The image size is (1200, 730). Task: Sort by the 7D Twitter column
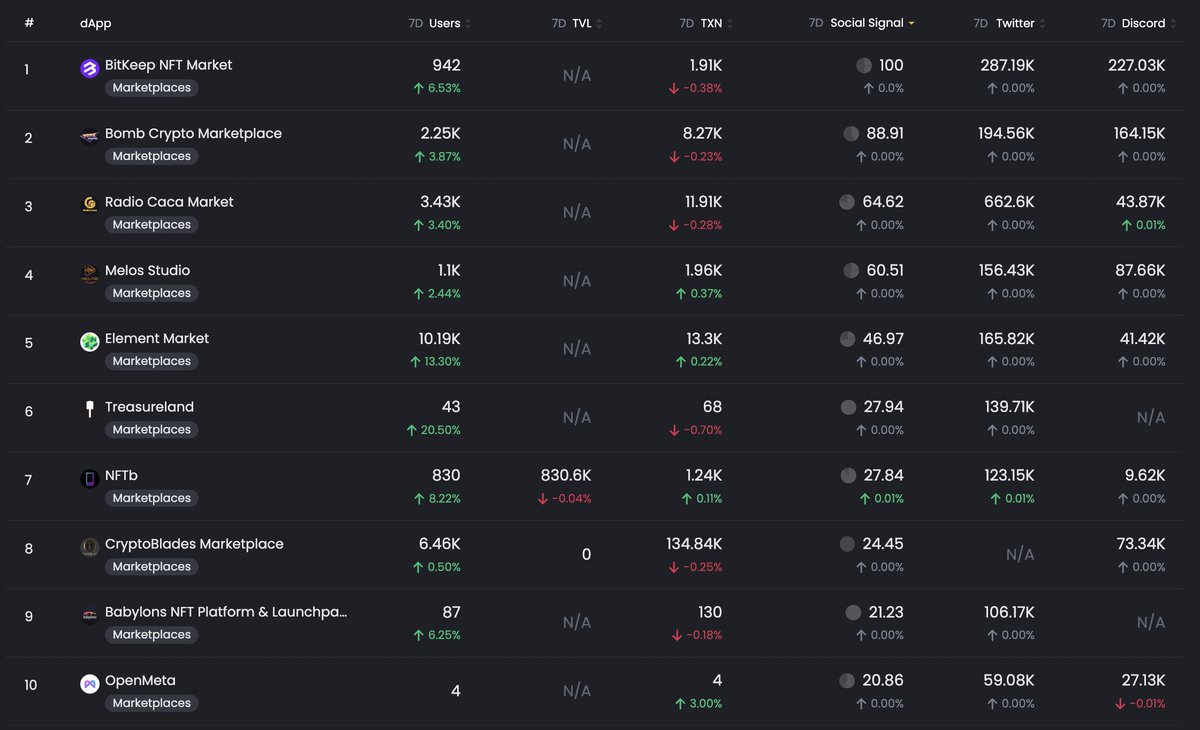point(1011,23)
